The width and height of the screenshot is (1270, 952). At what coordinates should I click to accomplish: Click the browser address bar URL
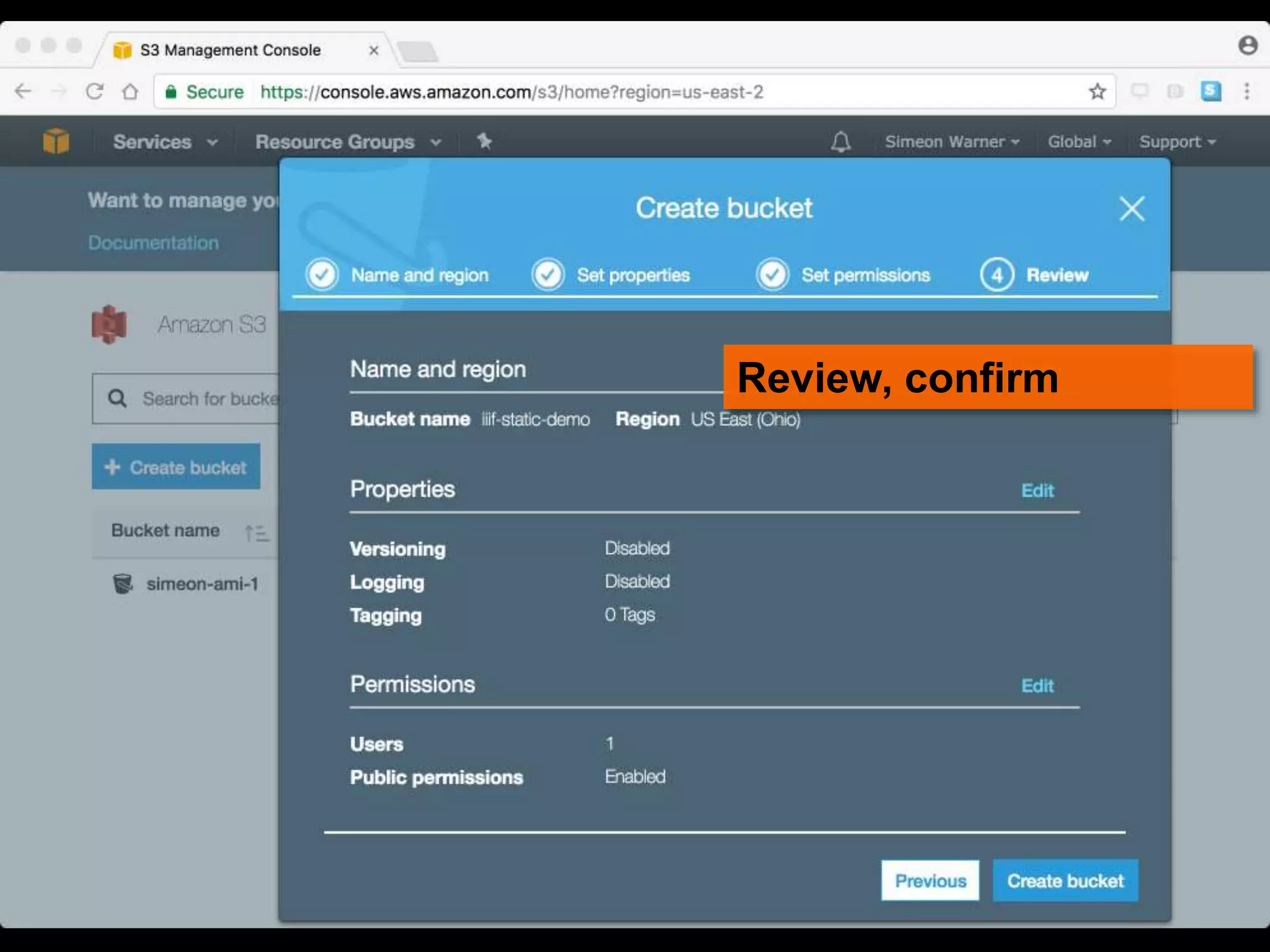click(x=512, y=92)
